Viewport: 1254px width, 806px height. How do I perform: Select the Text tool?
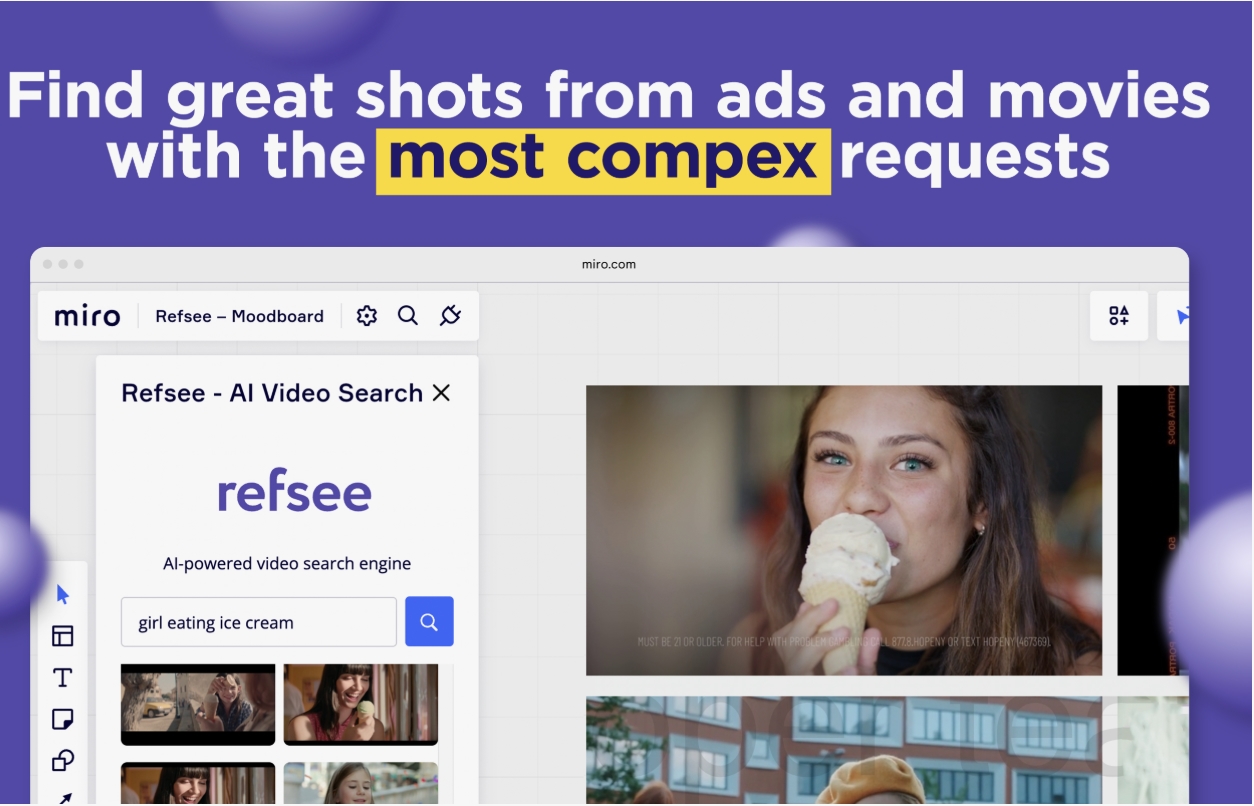coord(62,678)
